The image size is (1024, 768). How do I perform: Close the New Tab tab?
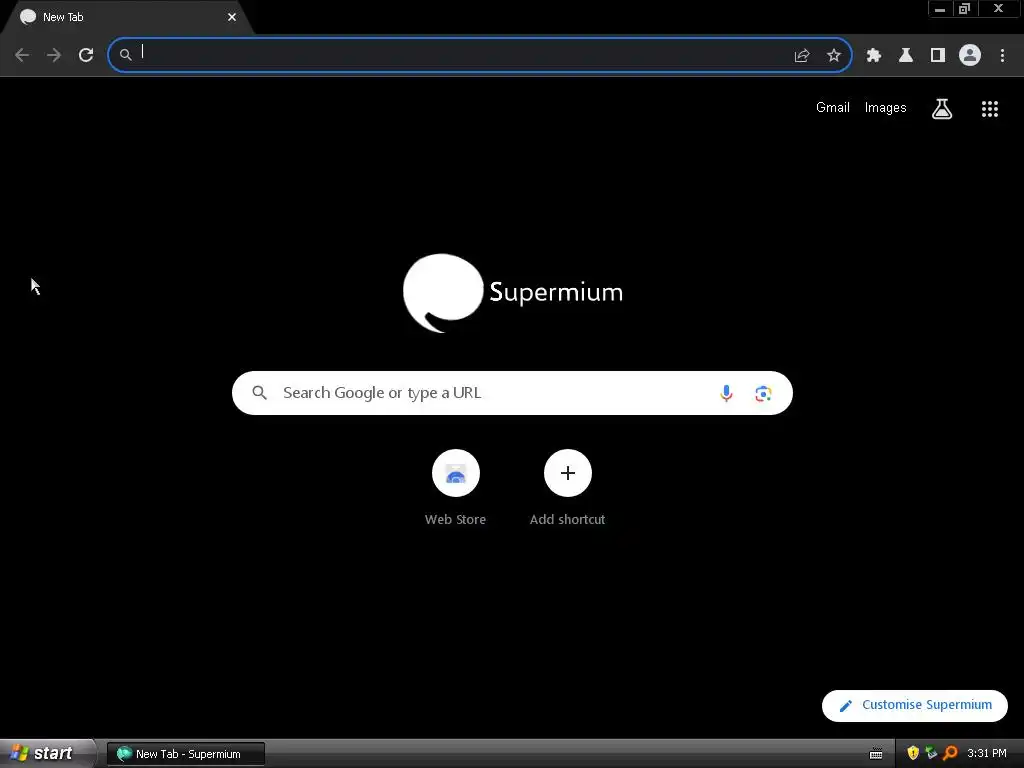pyautogui.click(x=232, y=17)
